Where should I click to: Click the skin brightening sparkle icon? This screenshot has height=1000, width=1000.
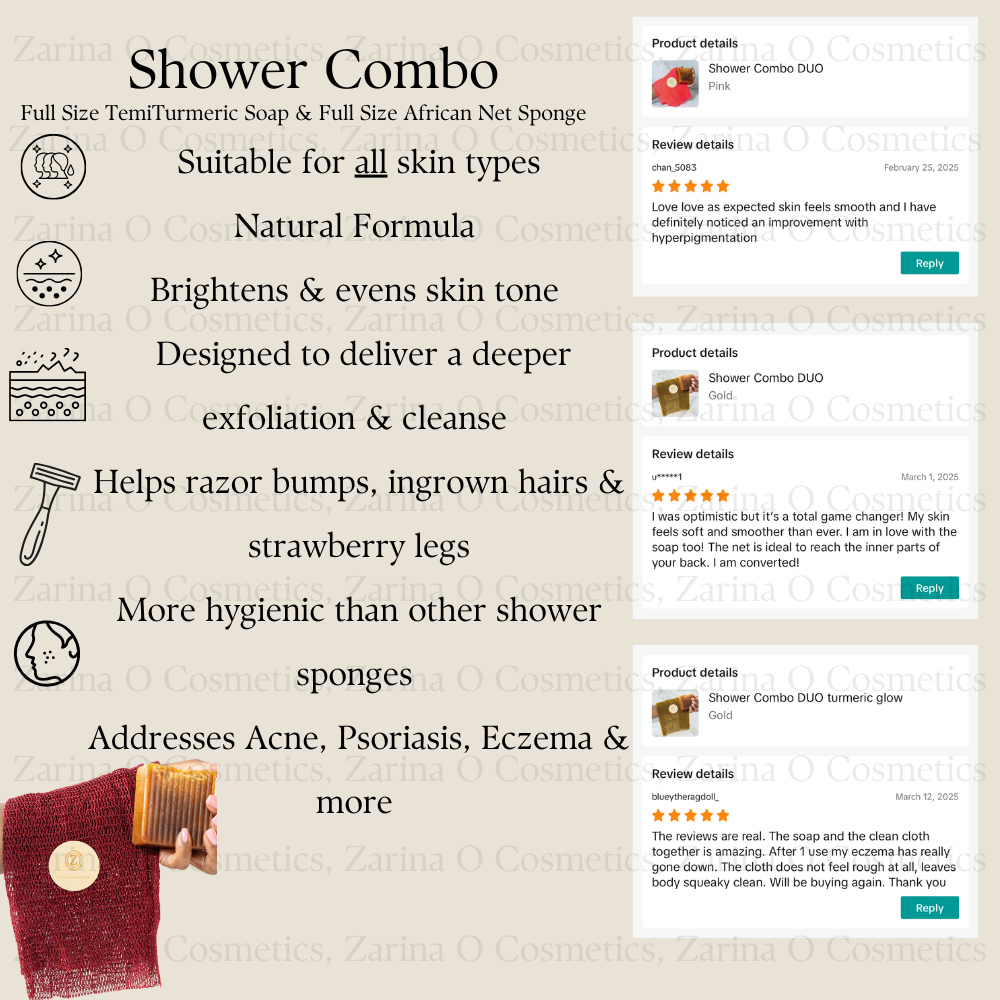49,274
